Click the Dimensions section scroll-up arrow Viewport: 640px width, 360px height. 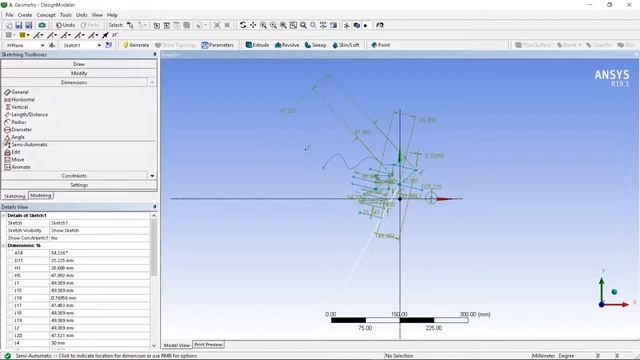[x=152, y=82]
